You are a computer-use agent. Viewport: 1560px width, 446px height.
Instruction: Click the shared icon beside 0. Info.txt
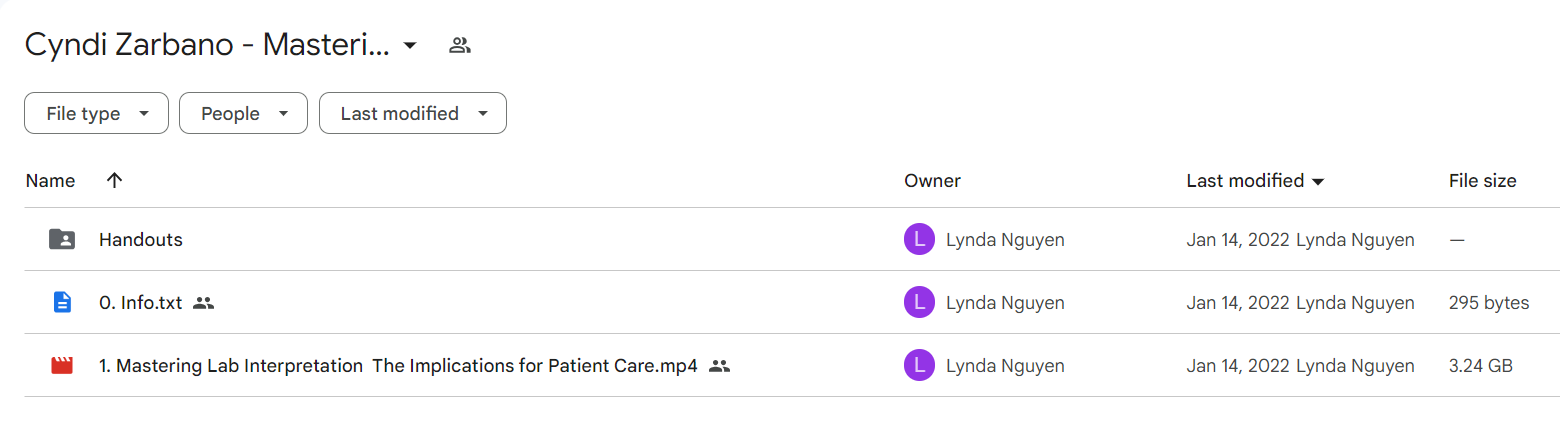(x=204, y=302)
